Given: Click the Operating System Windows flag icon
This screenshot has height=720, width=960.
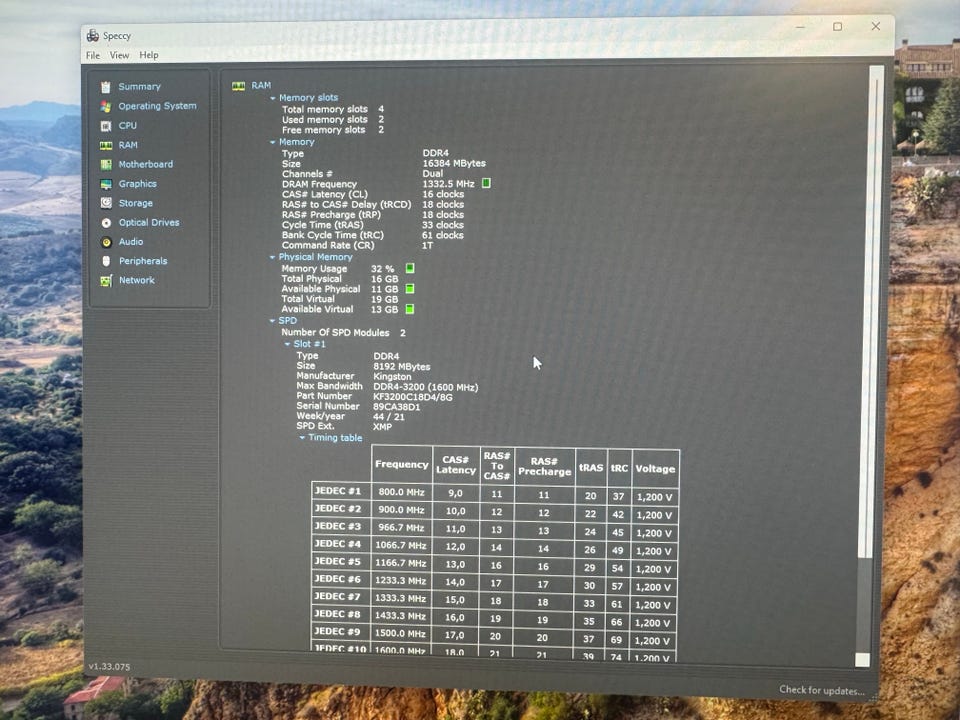Looking at the screenshot, I should tap(106, 107).
